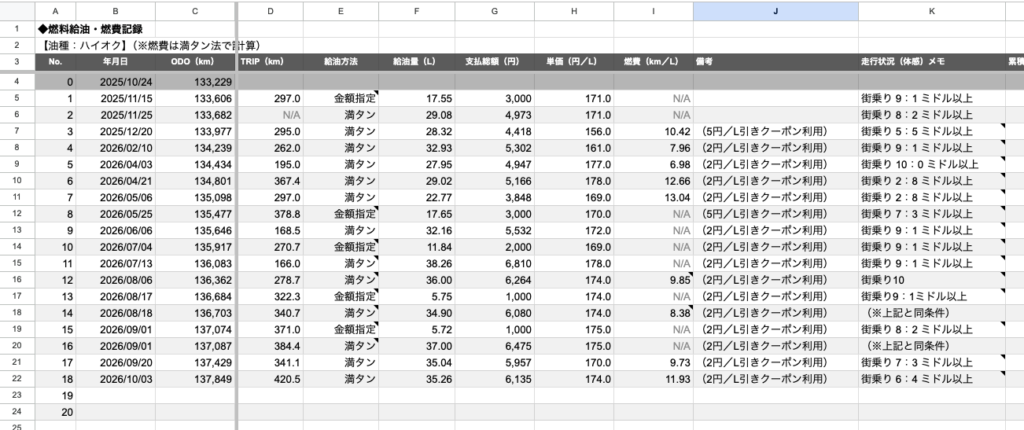This screenshot has height=430, width=1024.
Task: Click date cell 2026/02/10
Action: [x=115, y=148]
